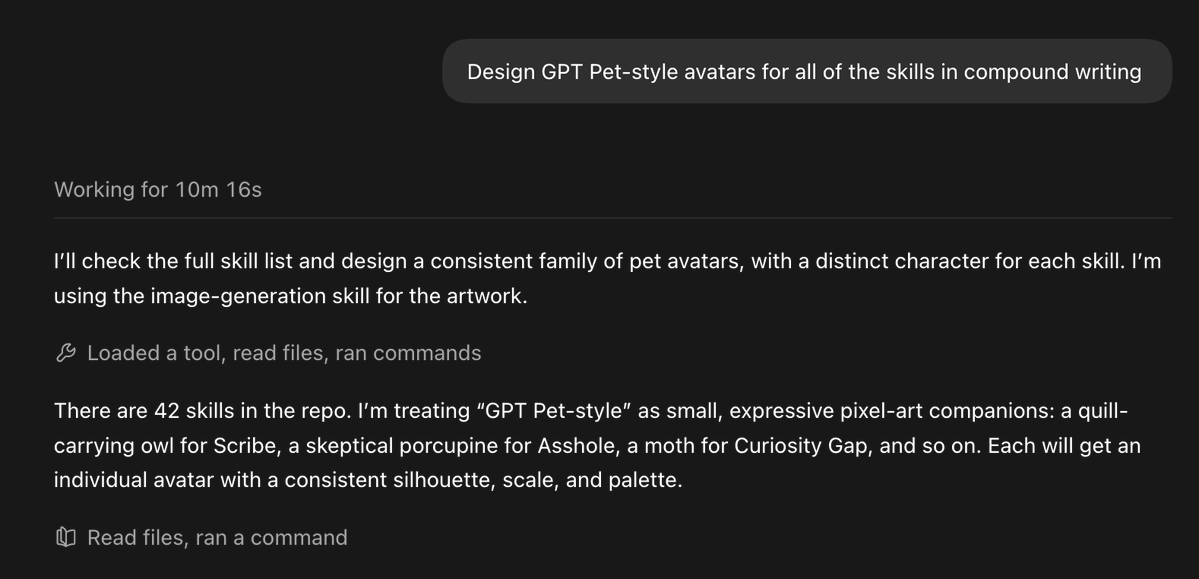The width and height of the screenshot is (1199, 579).
Task: Click the paragraph starting There are 42 skills
Action: point(597,445)
